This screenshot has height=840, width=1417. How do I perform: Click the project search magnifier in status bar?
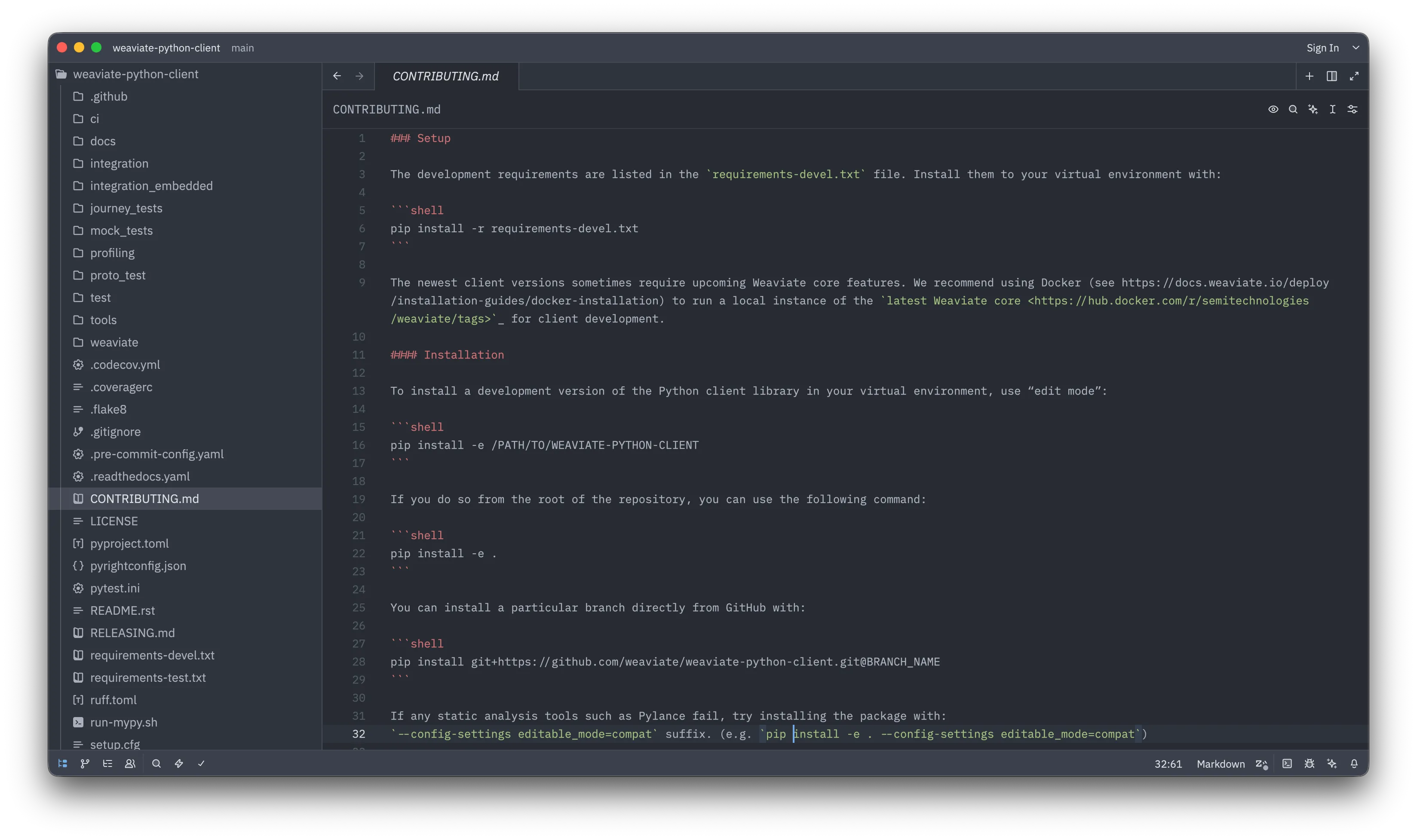157,763
